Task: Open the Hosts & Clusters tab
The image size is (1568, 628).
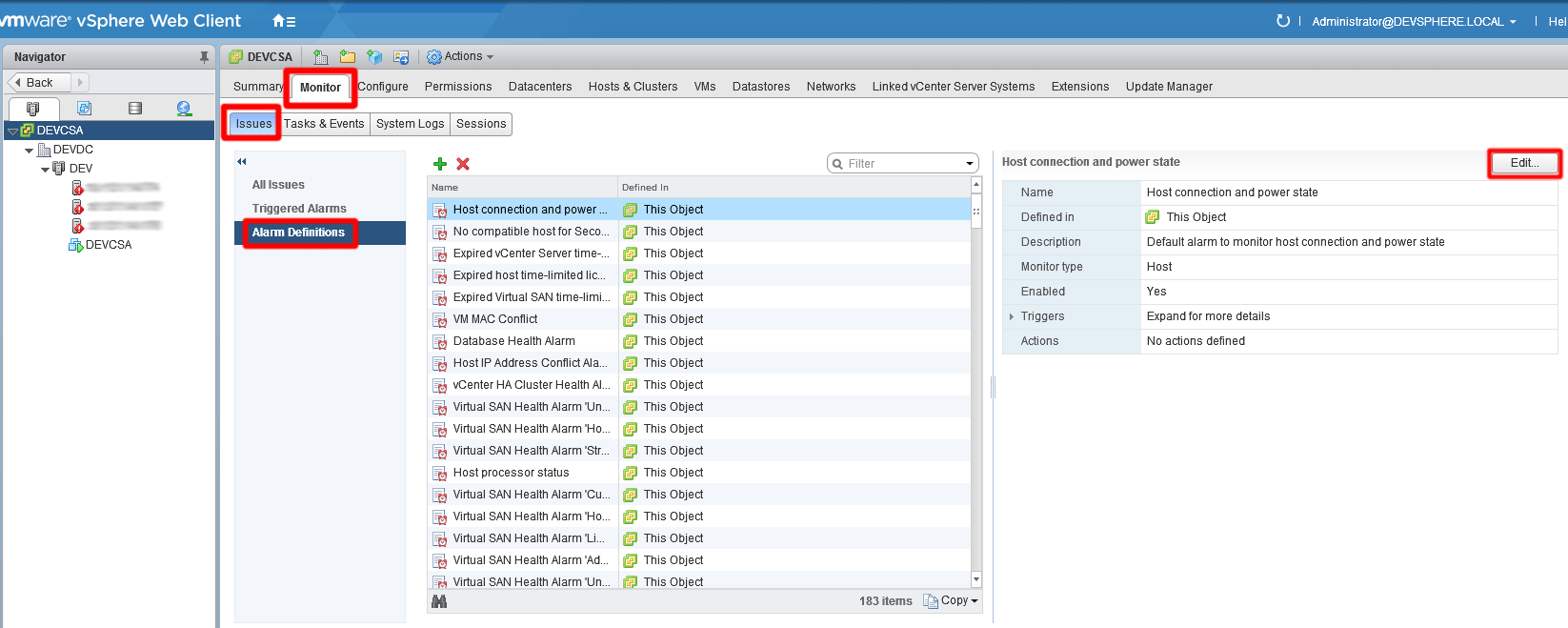Action: [x=633, y=87]
